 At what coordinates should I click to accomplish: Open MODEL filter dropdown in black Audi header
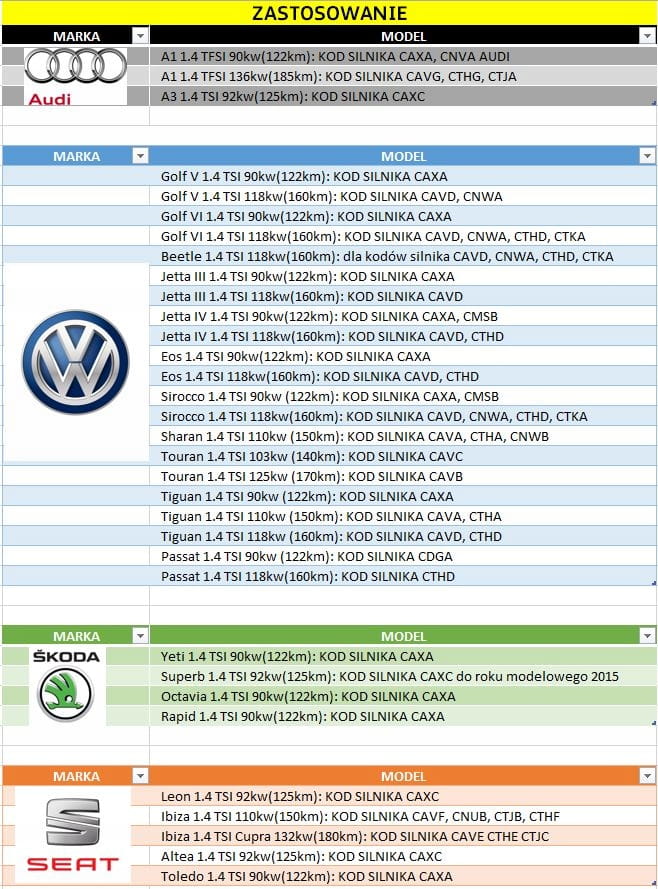(x=646, y=36)
